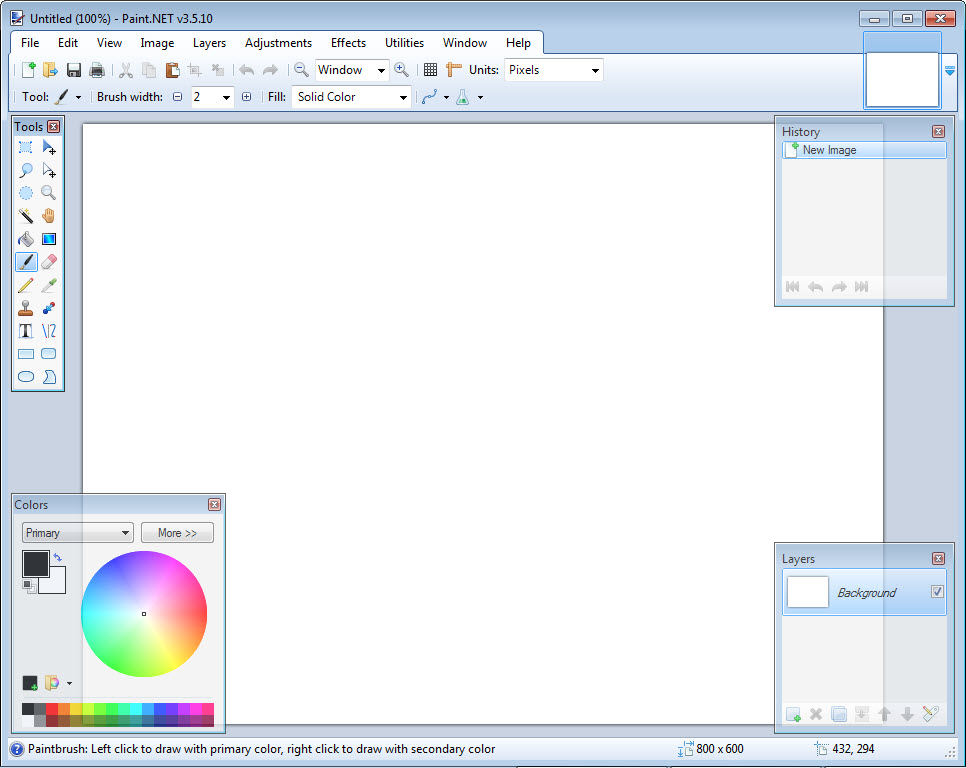Add a new layer in the Layers panel
Viewport: 966px width, 768px height.
point(793,714)
